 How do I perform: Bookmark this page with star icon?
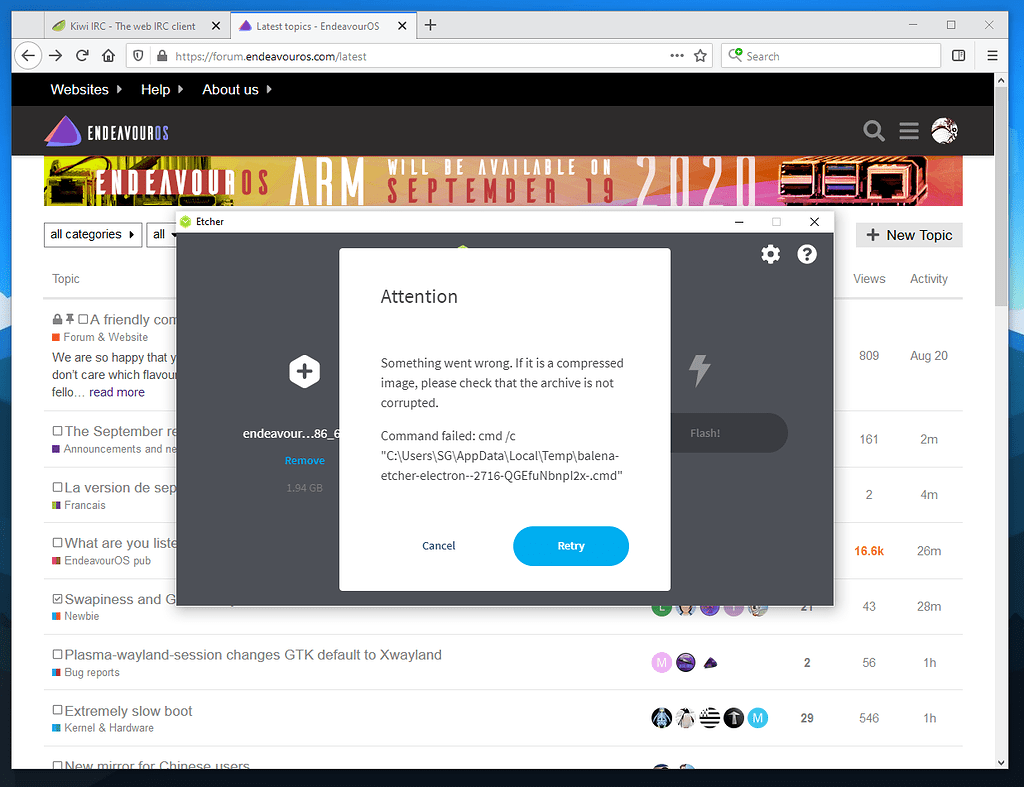point(701,56)
